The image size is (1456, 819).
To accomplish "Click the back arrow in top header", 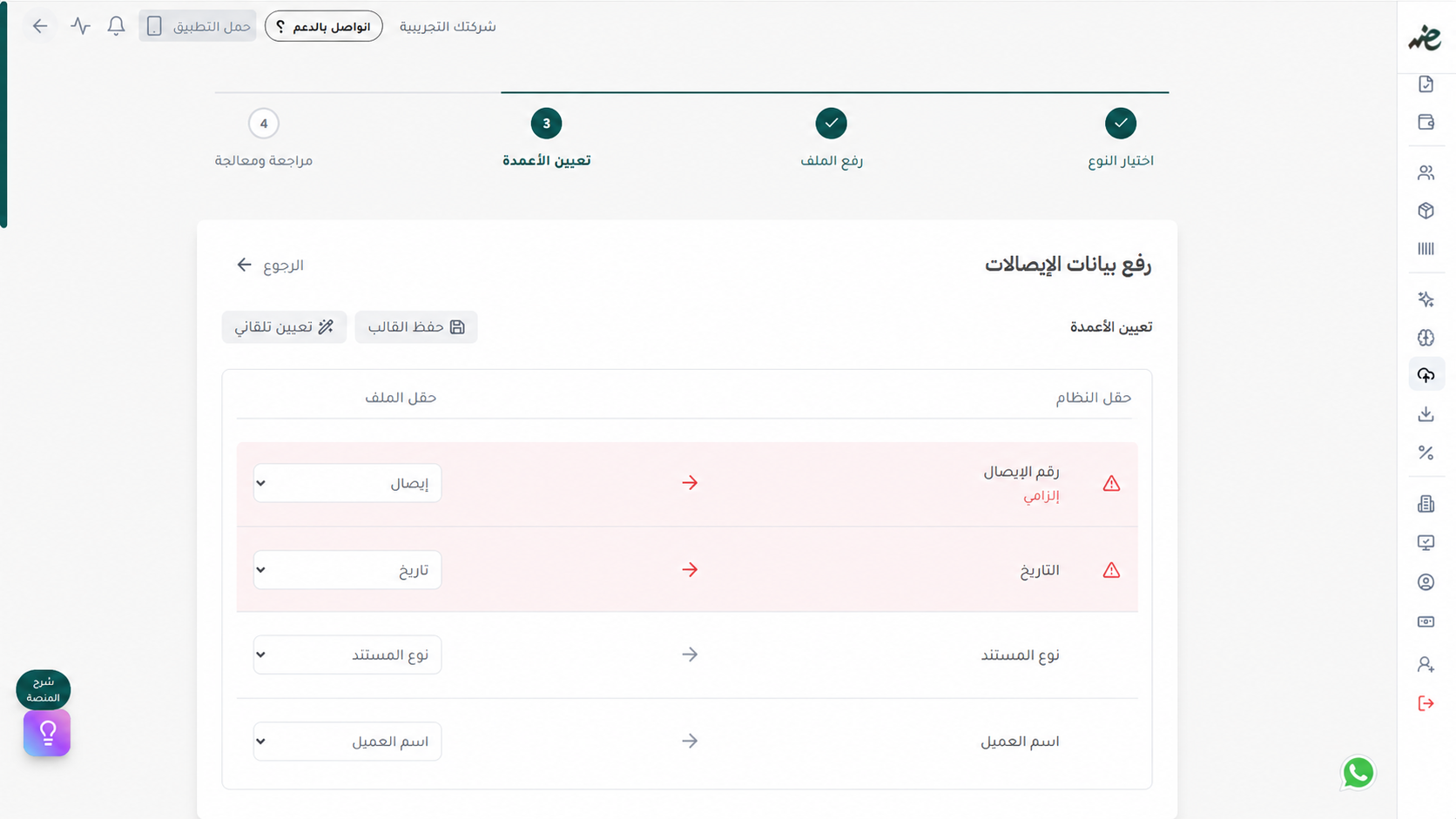I will (x=40, y=26).
